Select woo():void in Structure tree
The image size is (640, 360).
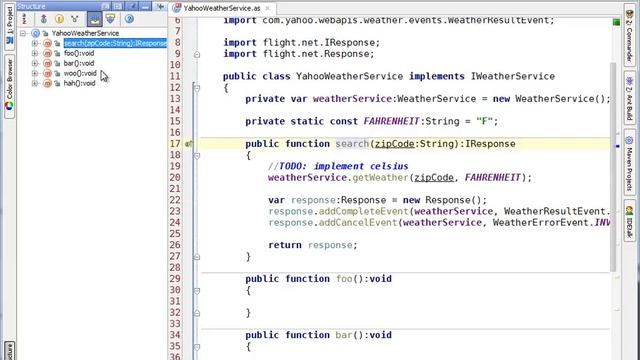click(80, 73)
